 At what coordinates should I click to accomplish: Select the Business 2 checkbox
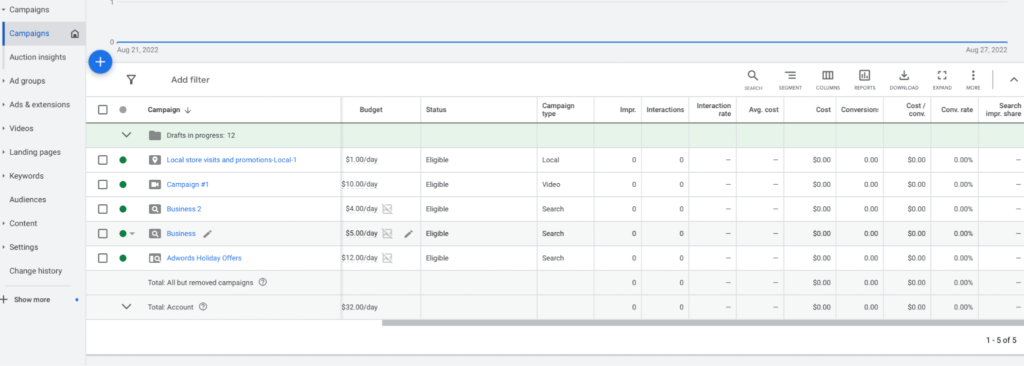point(103,209)
